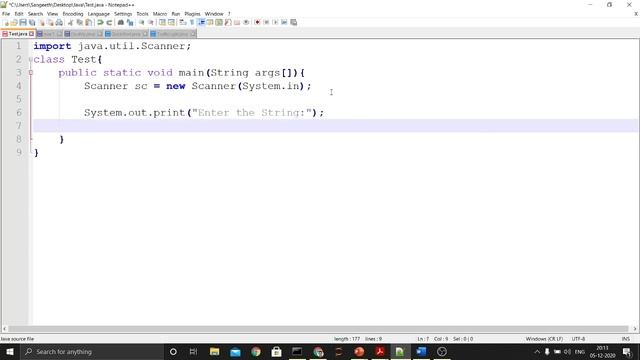Open the Edit menu
The height and width of the screenshot is (360, 640).
pos(19,14)
